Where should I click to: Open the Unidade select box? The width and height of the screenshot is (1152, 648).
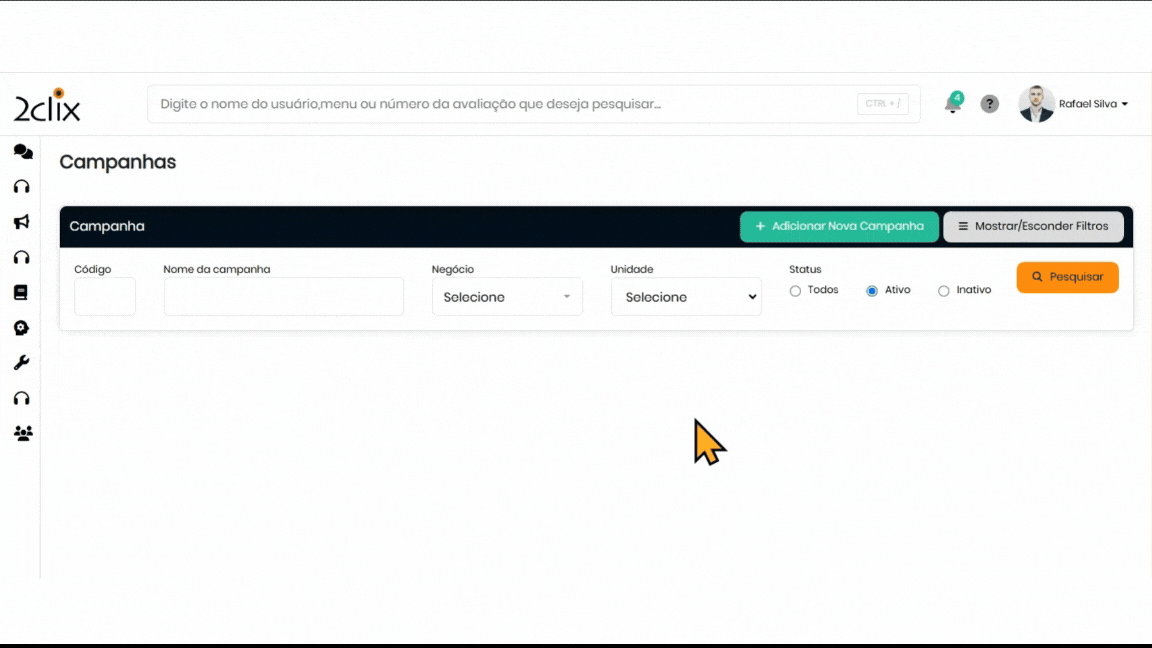pos(686,297)
